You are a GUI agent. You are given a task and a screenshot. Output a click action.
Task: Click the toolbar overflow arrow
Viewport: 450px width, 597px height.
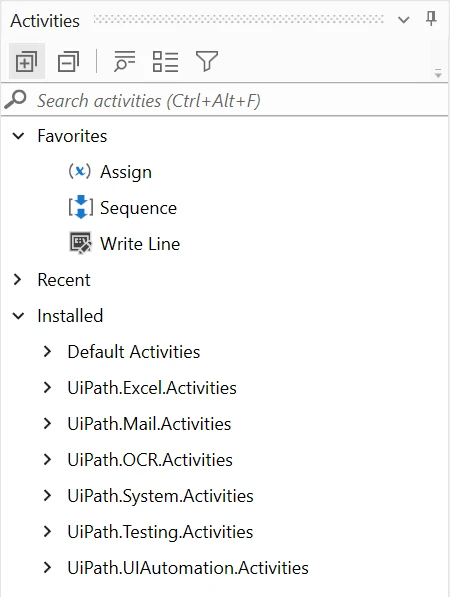point(438,73)
